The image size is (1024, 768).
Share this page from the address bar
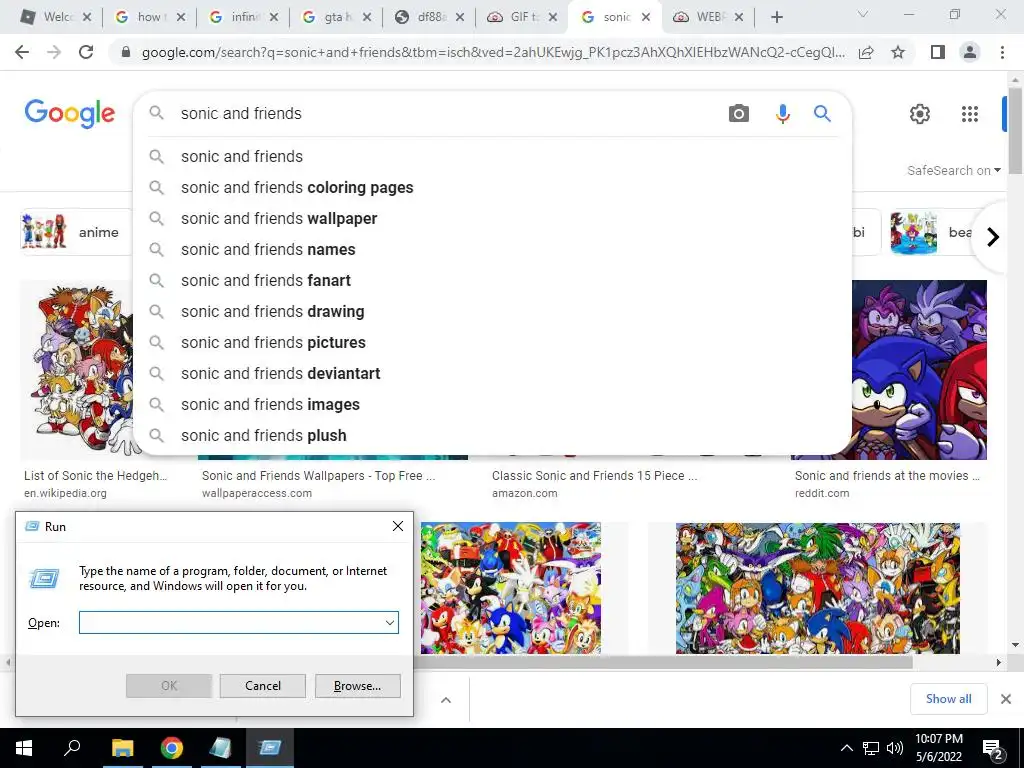point(866,52)
